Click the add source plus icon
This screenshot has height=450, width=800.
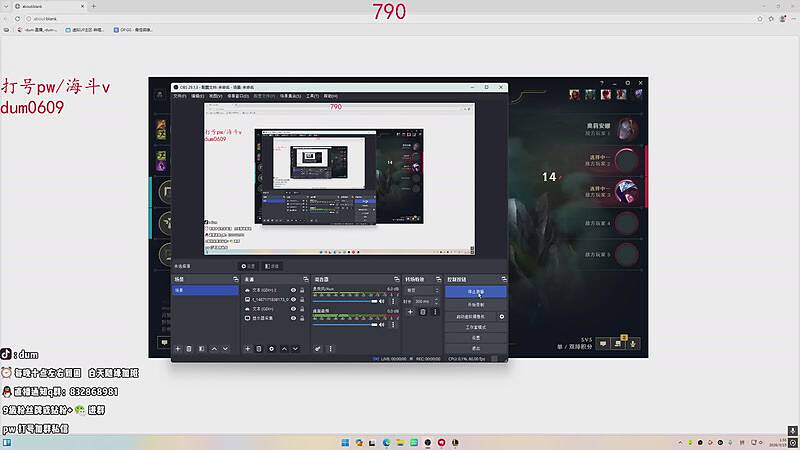point(247,348)
